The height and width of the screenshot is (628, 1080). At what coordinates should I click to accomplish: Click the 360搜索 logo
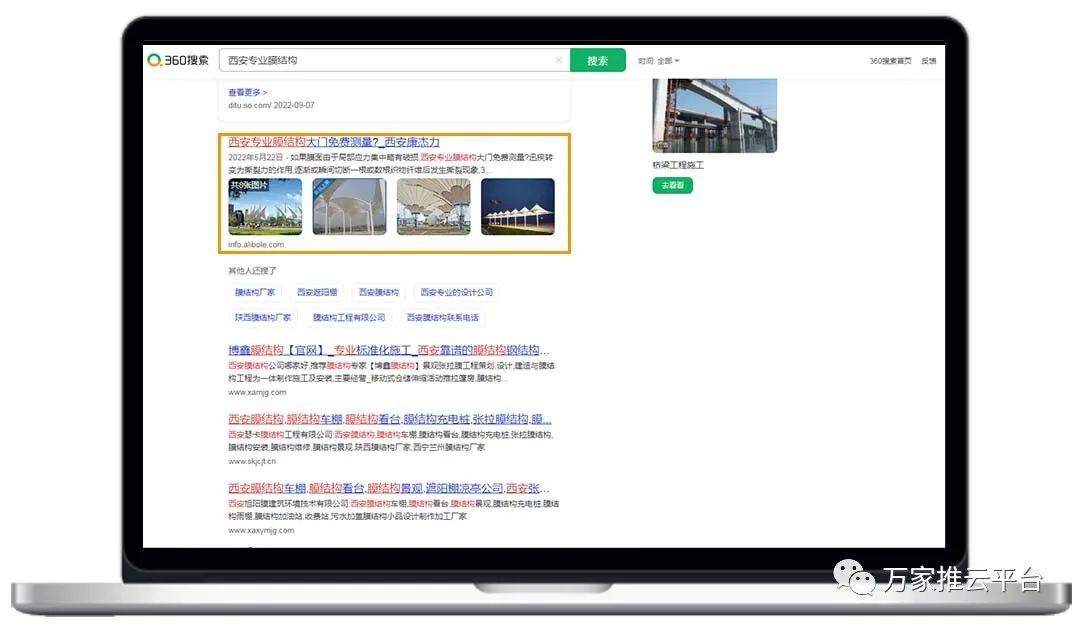(179, 60)
